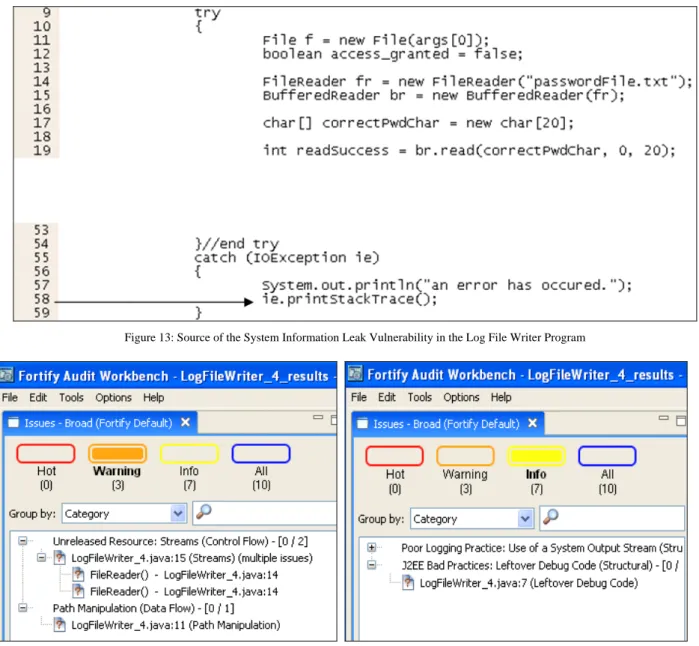699x646 pixels.
Task: Click Issues tab icon in right window
Action: tap(363, 423)
